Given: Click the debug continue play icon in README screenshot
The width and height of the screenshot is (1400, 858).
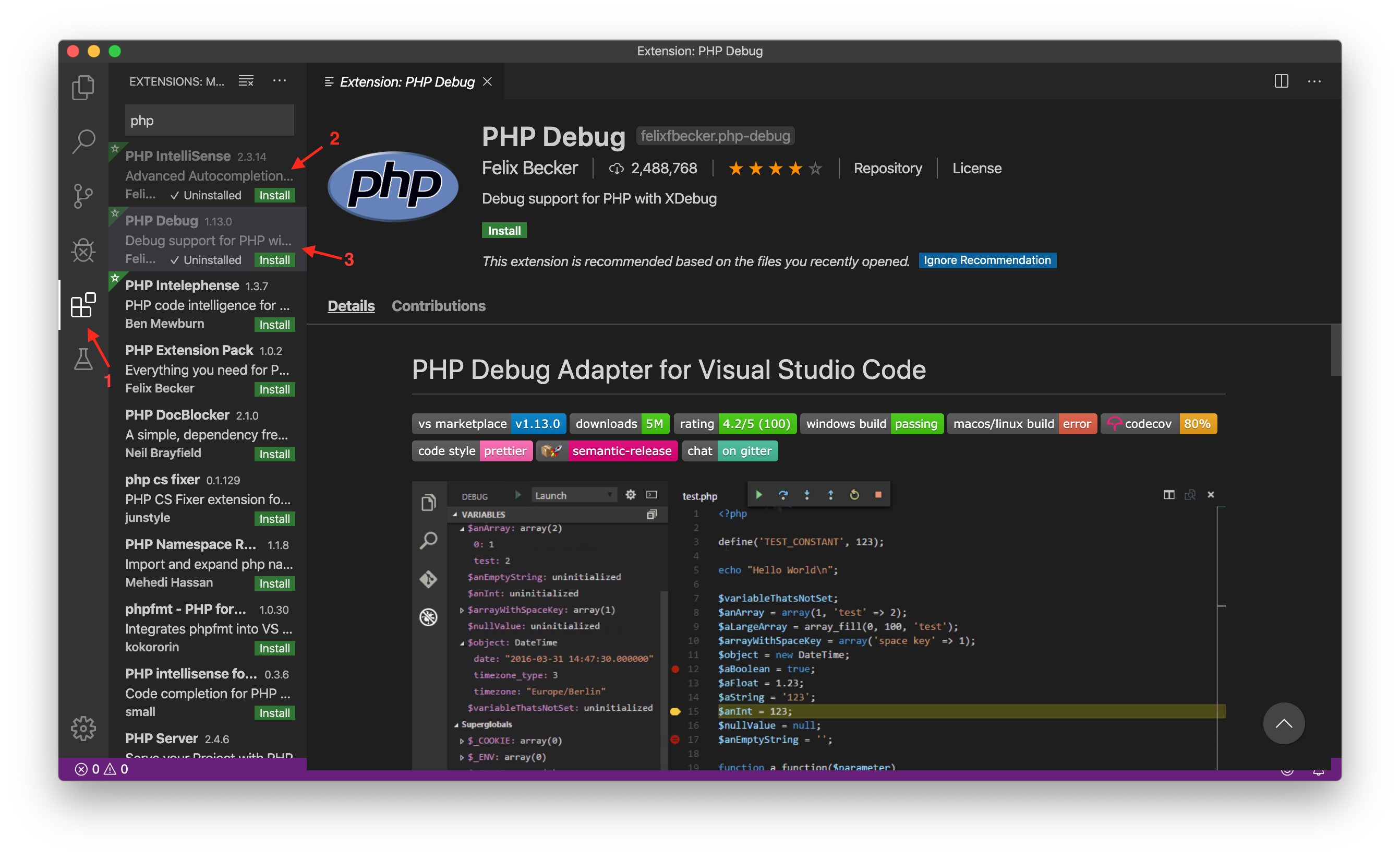Looking at the screenshot, I should (x=759, y=495).
